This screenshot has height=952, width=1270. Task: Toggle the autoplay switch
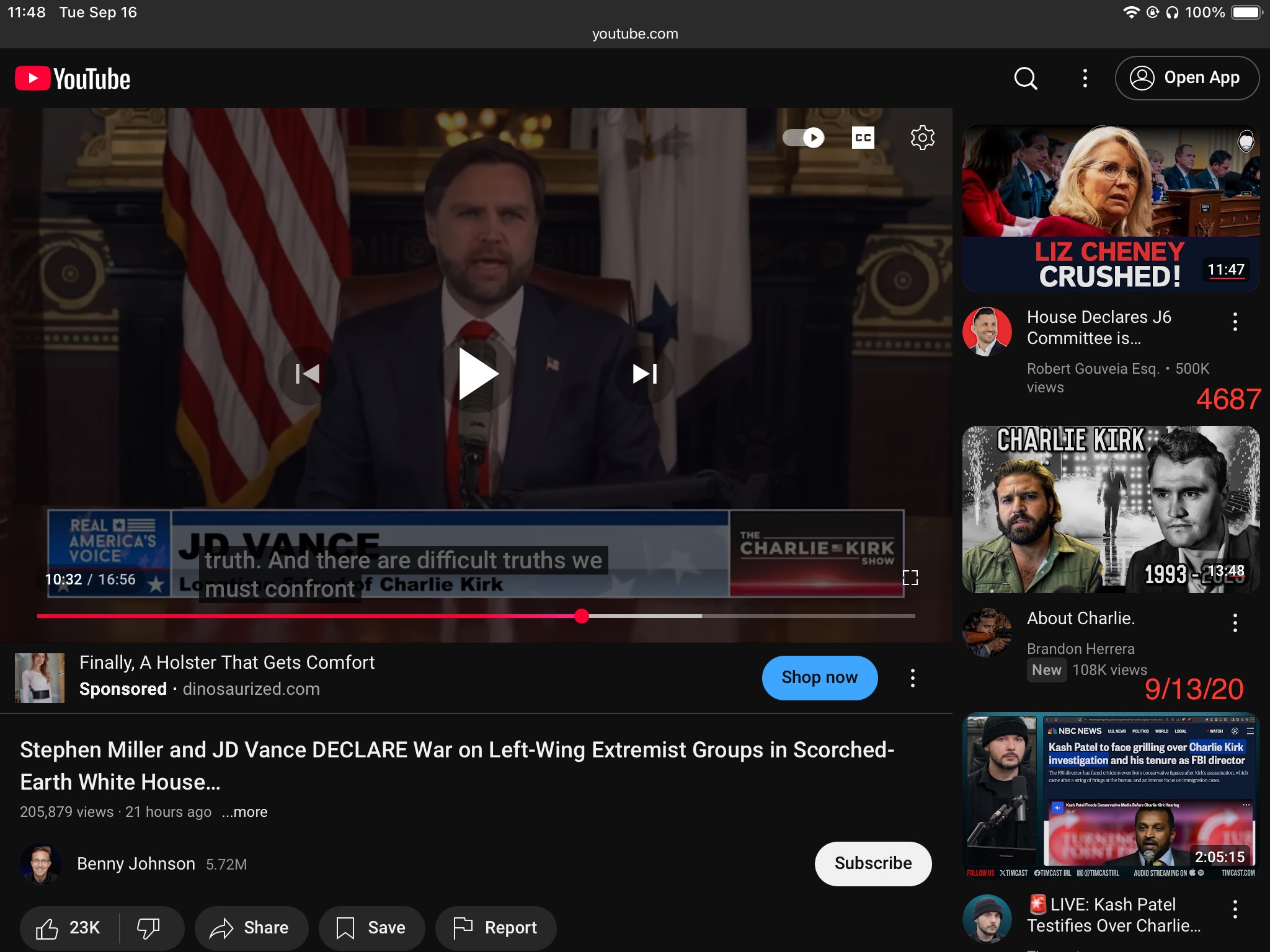804,137
